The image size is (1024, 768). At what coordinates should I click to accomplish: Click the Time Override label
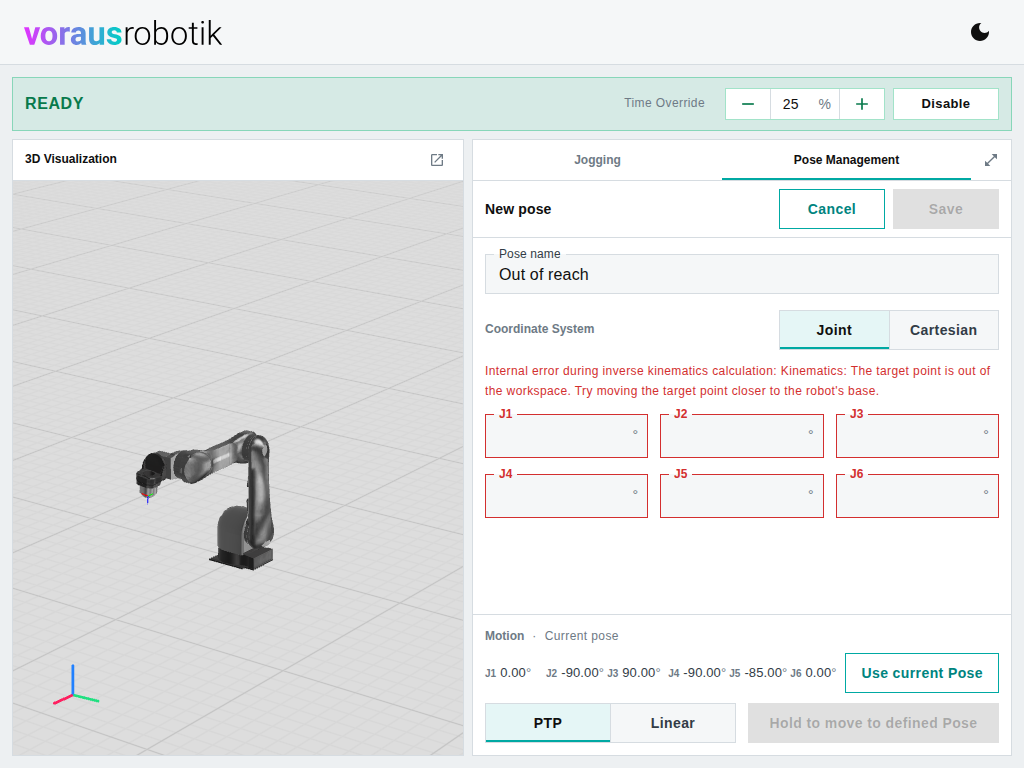(664, 103)
